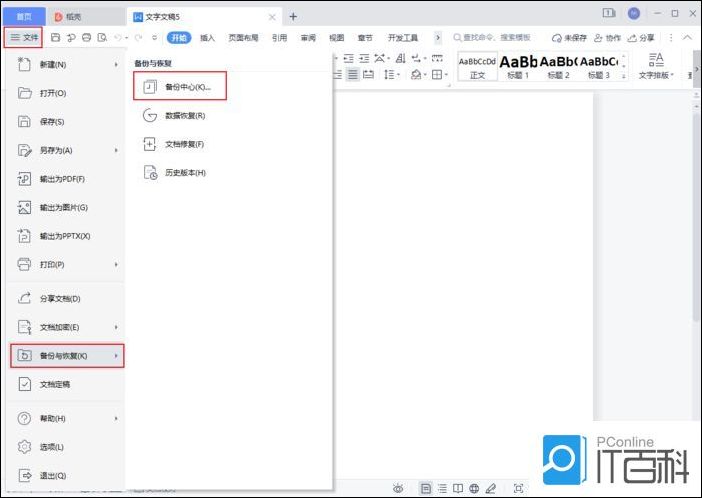Expand the 文档加密(E) submenu
702x498 pixels.
[x=116, y=327]
